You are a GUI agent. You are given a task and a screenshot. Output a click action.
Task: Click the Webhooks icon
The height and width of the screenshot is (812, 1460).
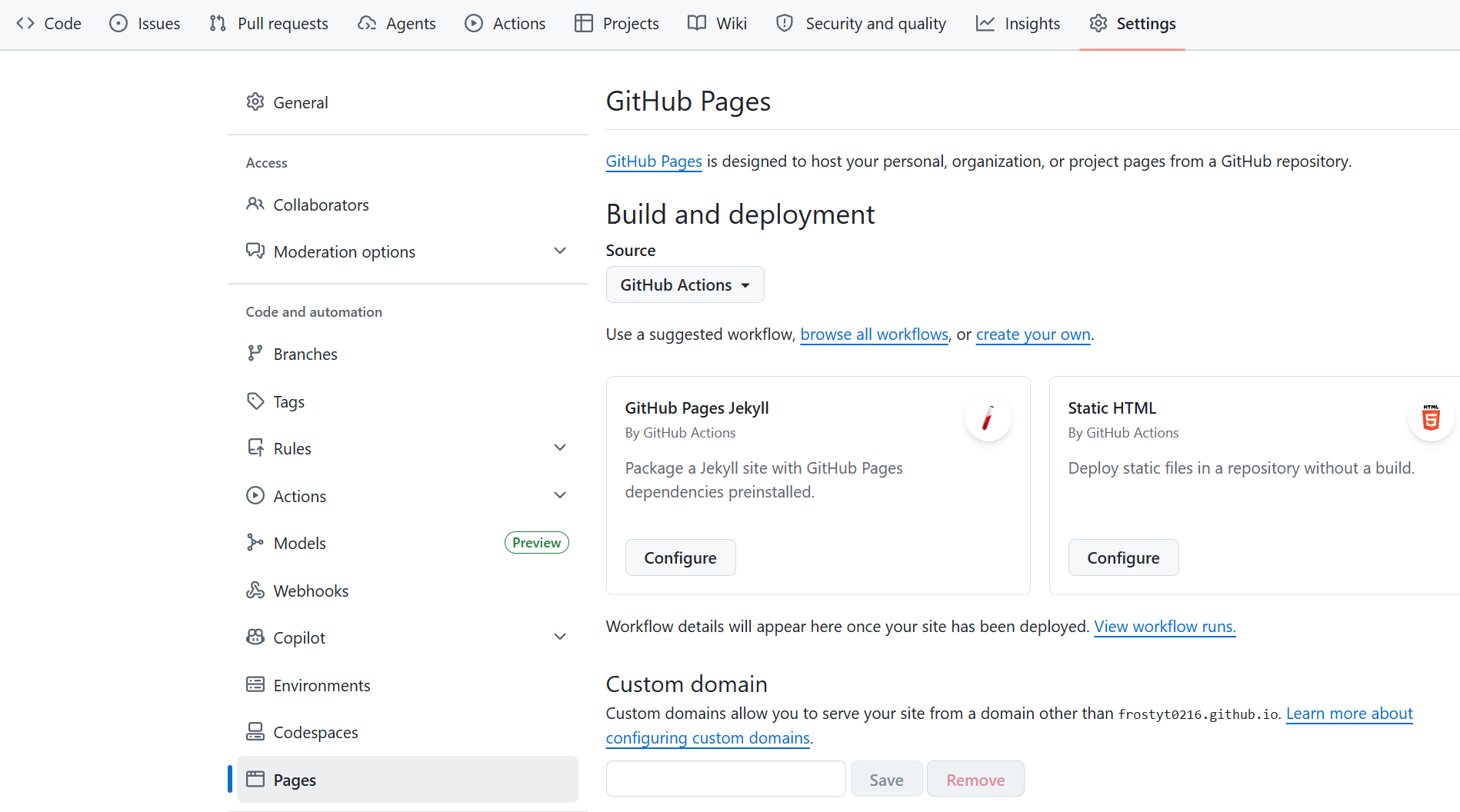click(x=255, y=590)
